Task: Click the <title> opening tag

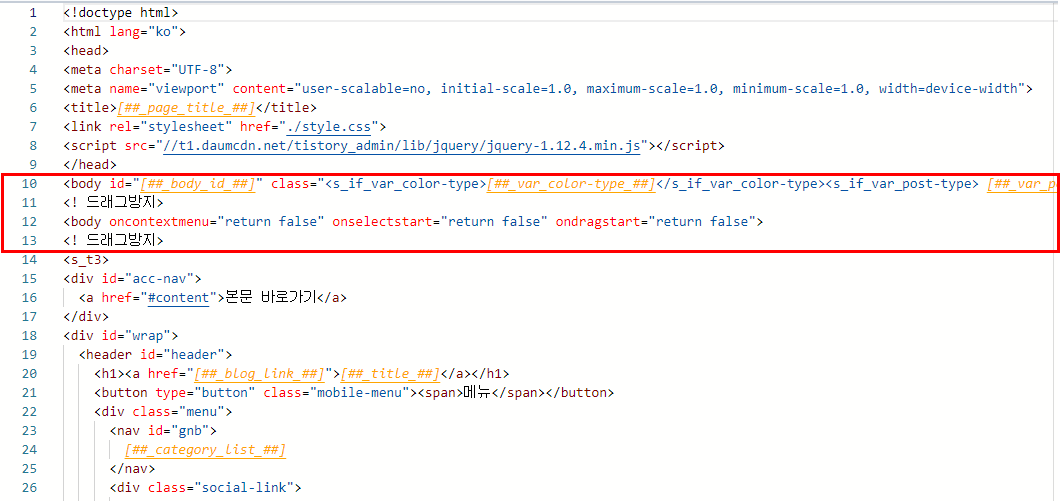Action: point(90,108)
